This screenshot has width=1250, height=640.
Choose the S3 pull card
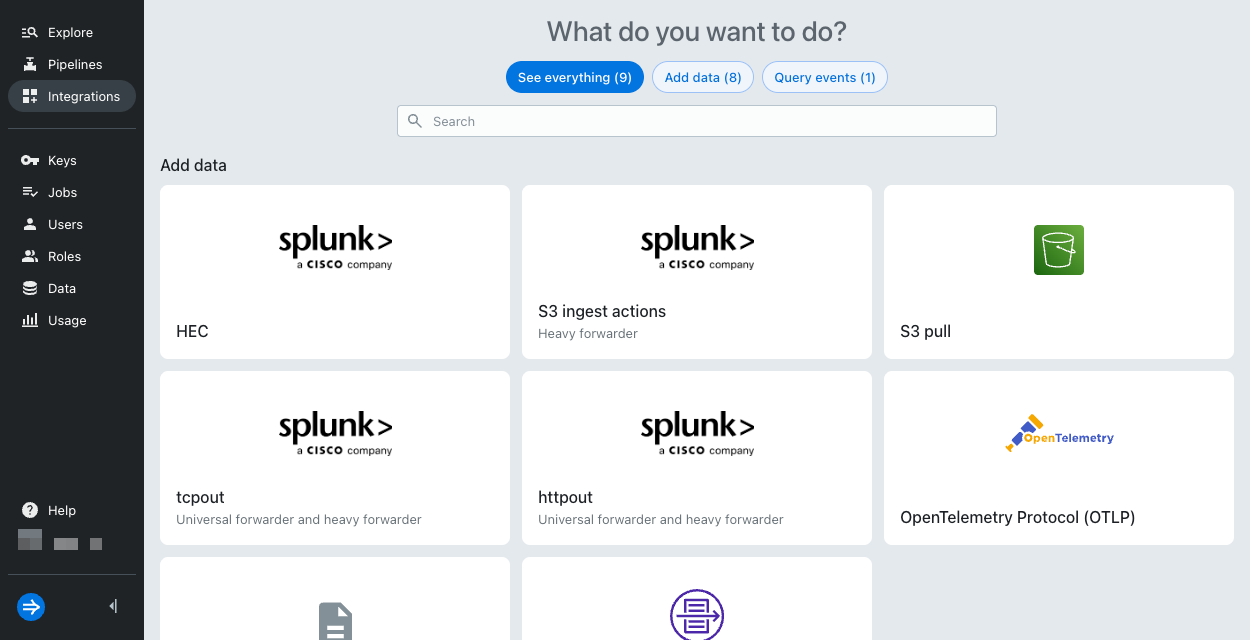tap(1059, 272)
